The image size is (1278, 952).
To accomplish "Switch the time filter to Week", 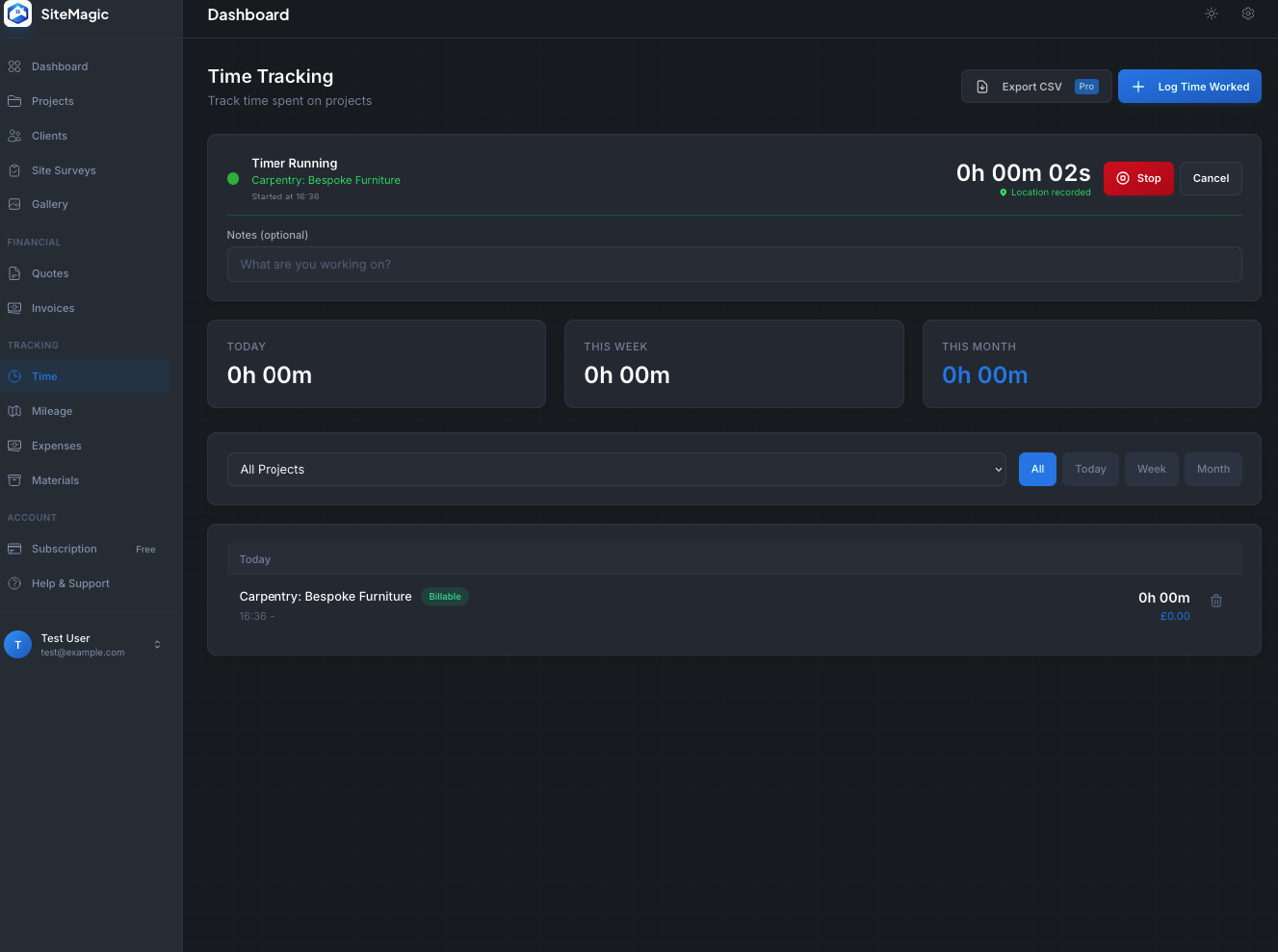I will [1151, 469].
